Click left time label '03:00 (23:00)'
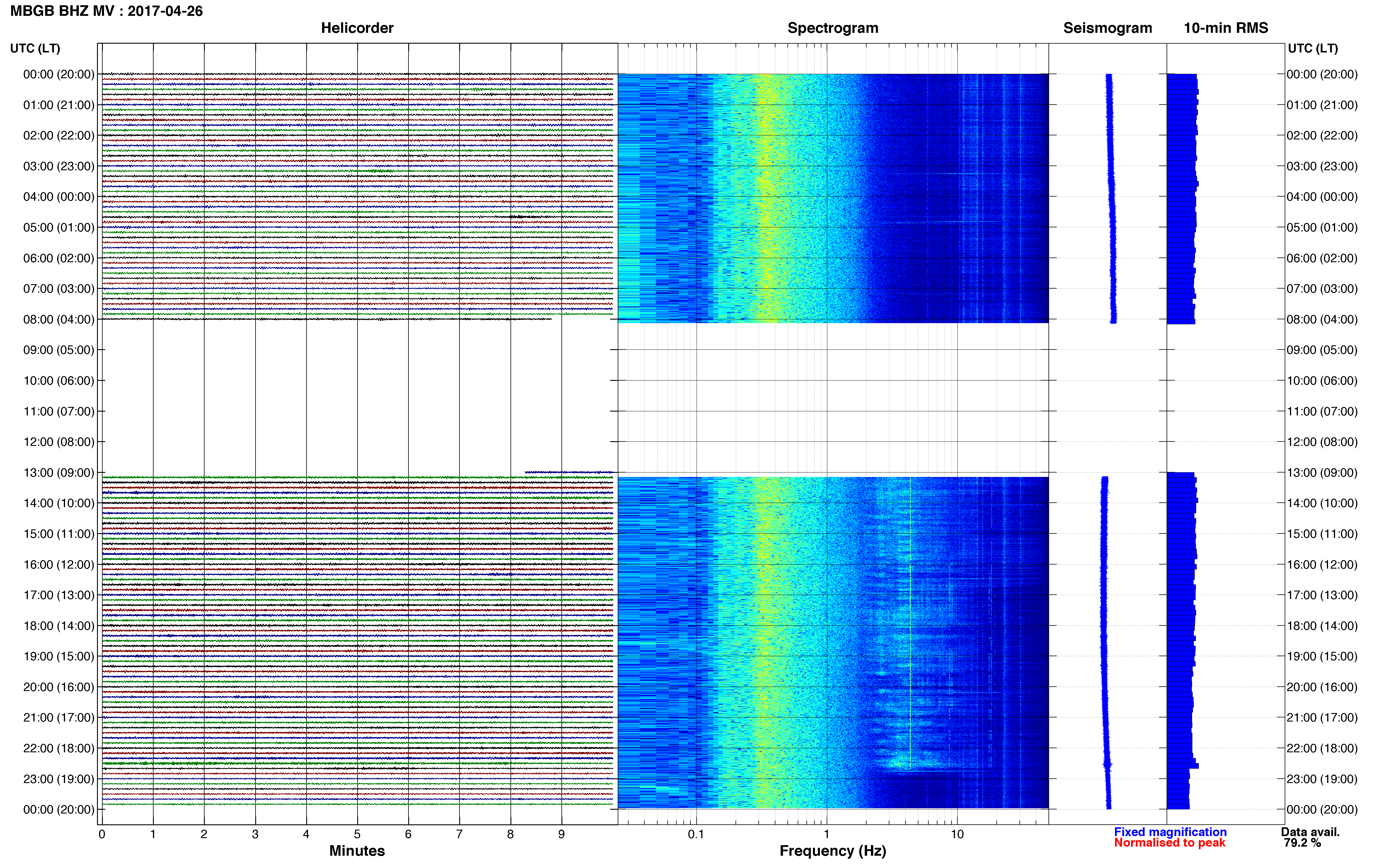 click(59, 166)
